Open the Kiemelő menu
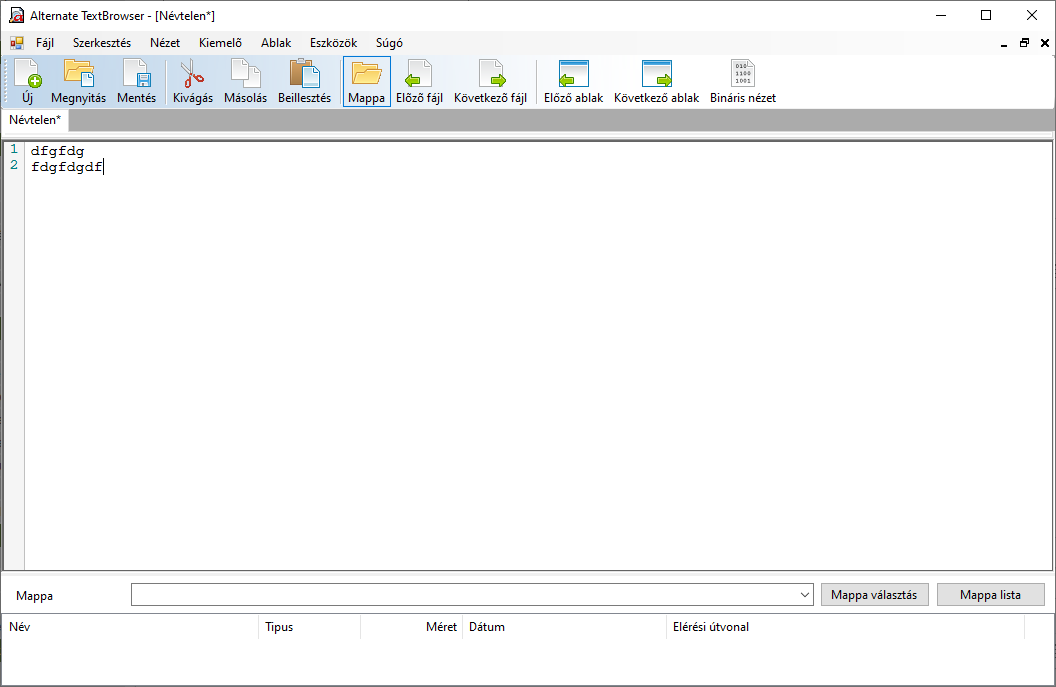 220,43
